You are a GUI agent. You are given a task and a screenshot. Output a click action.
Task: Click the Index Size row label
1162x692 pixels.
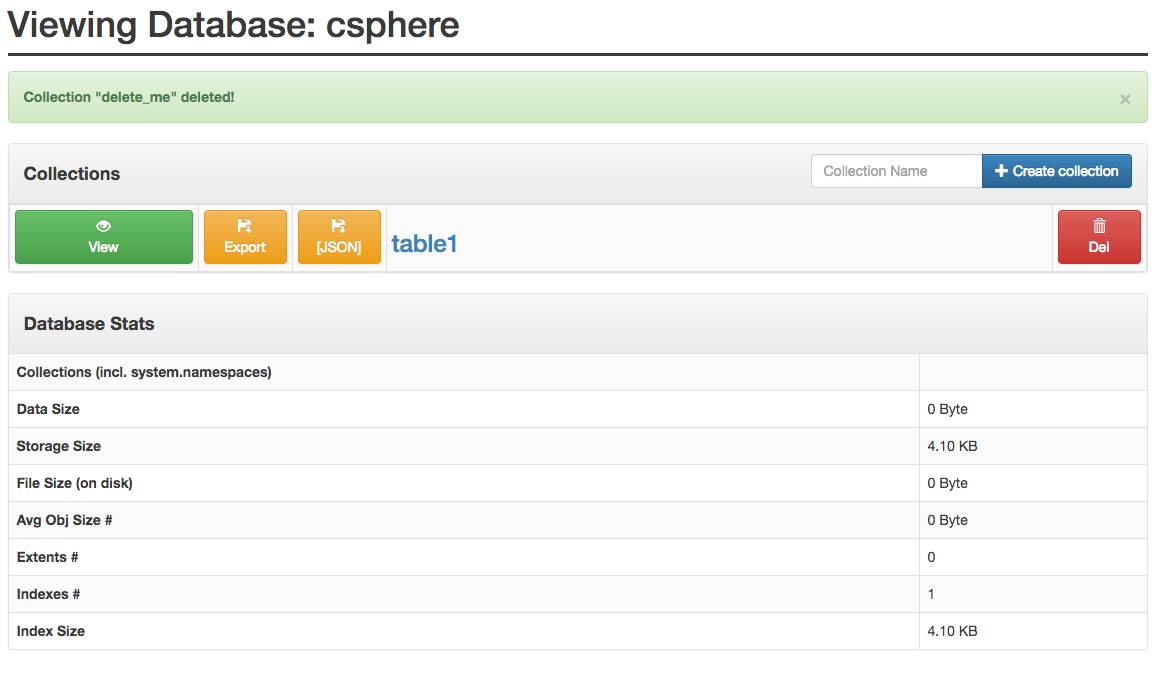pos(51,631)
